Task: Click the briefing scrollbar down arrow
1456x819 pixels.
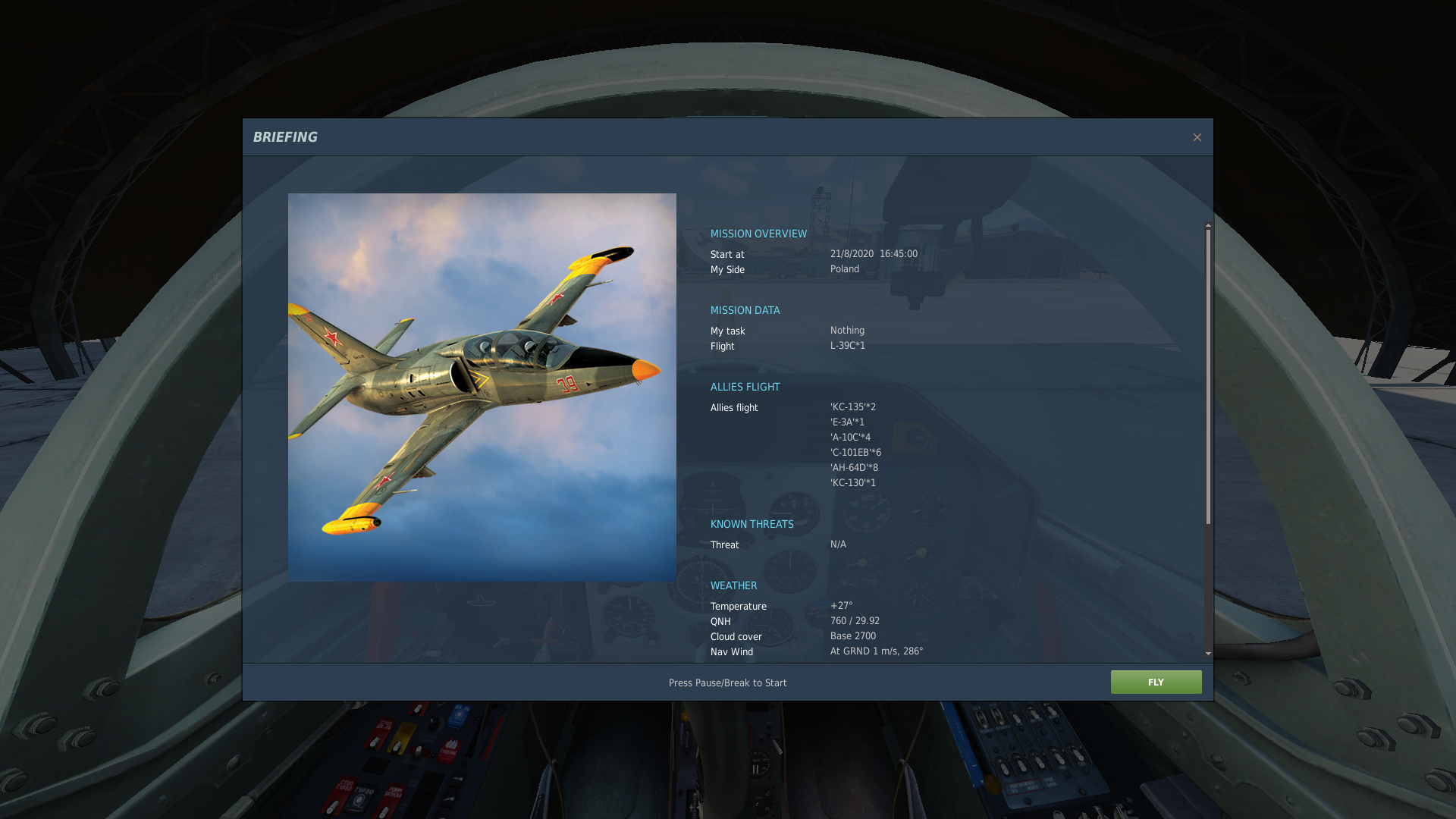Action: click(1208, 653)
